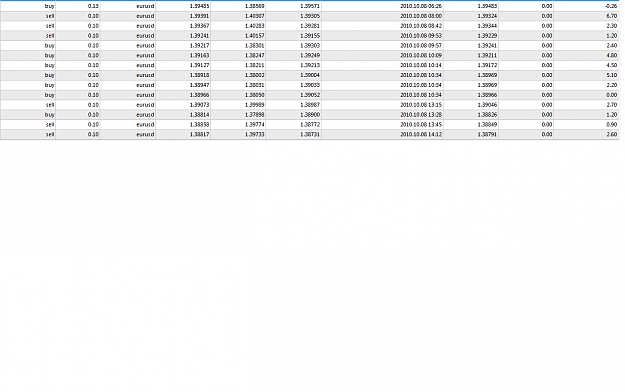Click the profit value 2.30
This screenshot has width=625, height=392.
click(x=611, y=26)
